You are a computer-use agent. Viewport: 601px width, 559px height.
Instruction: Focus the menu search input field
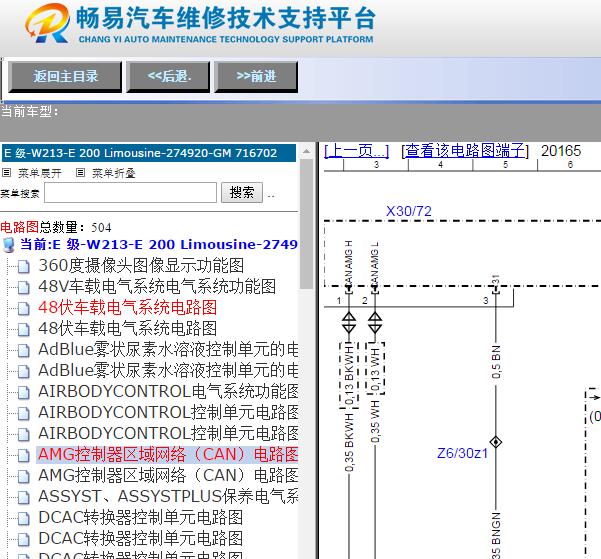point(130,192)
